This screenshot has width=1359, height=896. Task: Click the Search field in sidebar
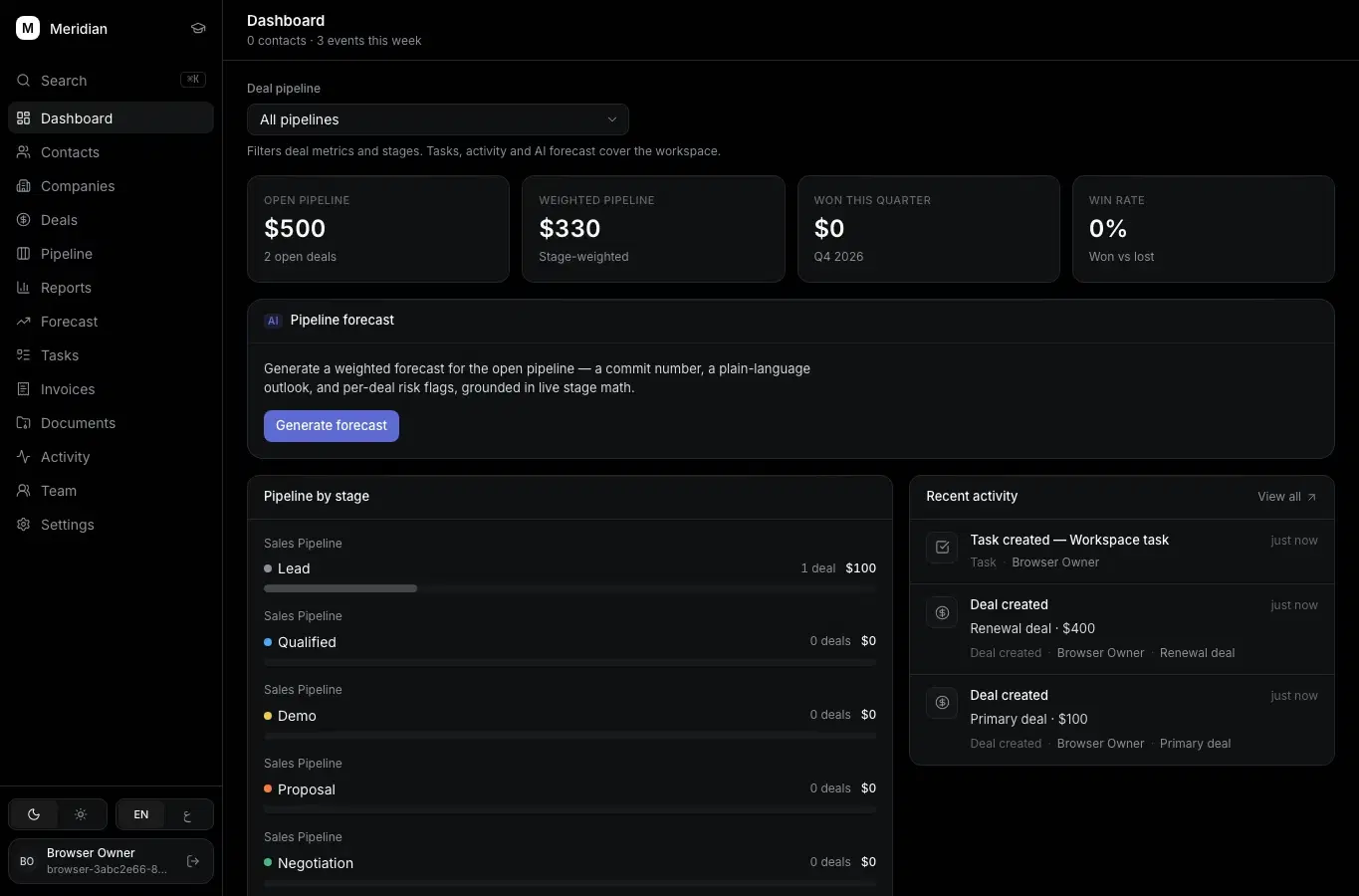(x=111, y=81)
